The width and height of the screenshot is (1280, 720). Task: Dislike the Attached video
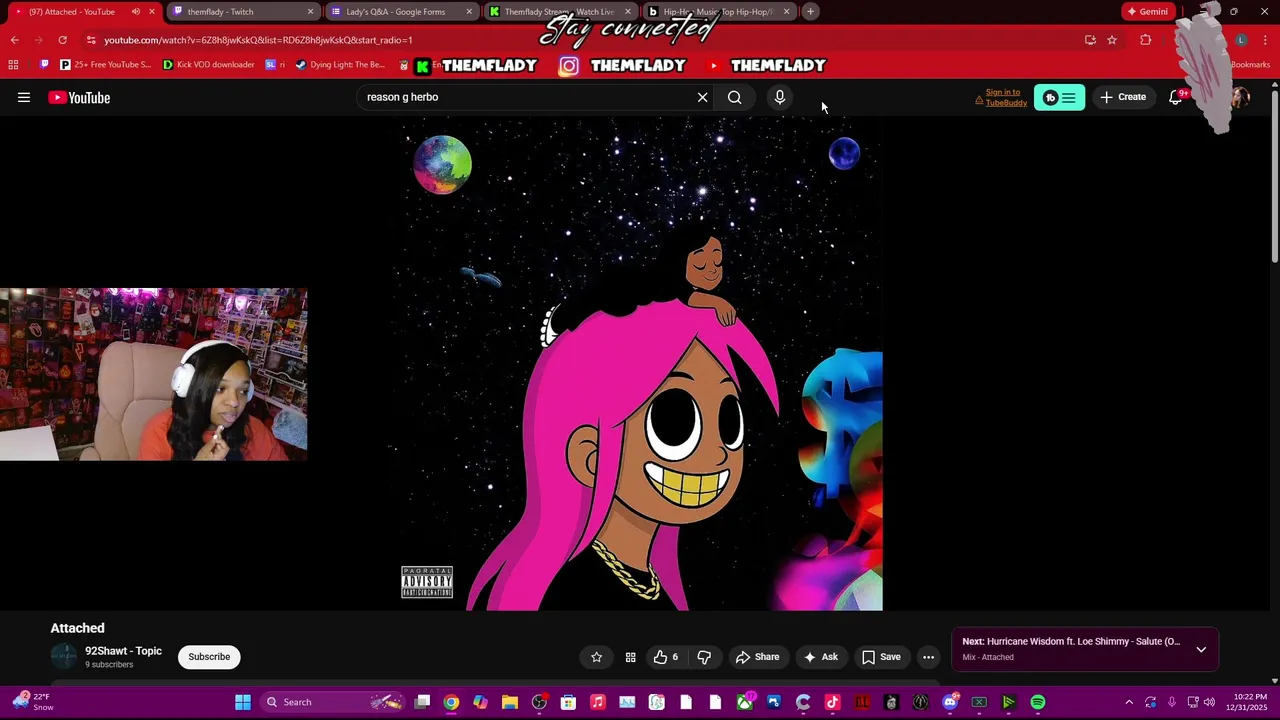pyautogui.click(x=704, y=657)
